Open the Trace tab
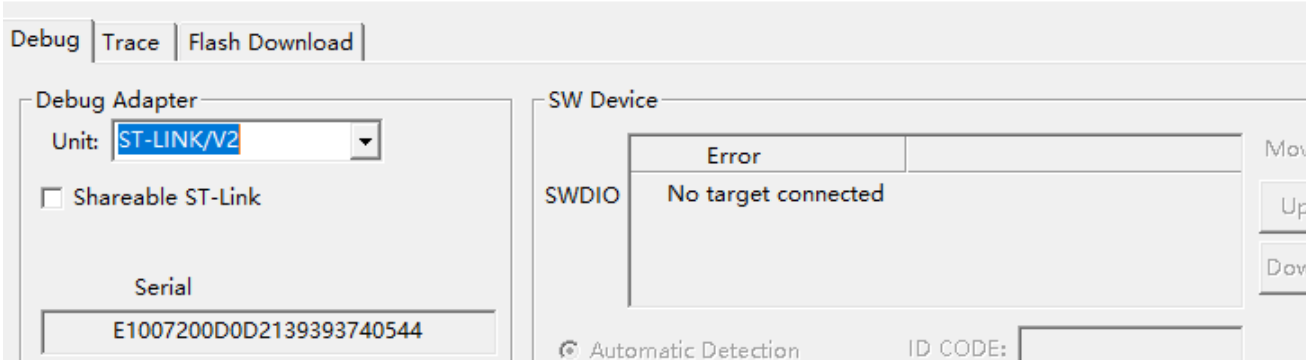 [x=131, y=42]
